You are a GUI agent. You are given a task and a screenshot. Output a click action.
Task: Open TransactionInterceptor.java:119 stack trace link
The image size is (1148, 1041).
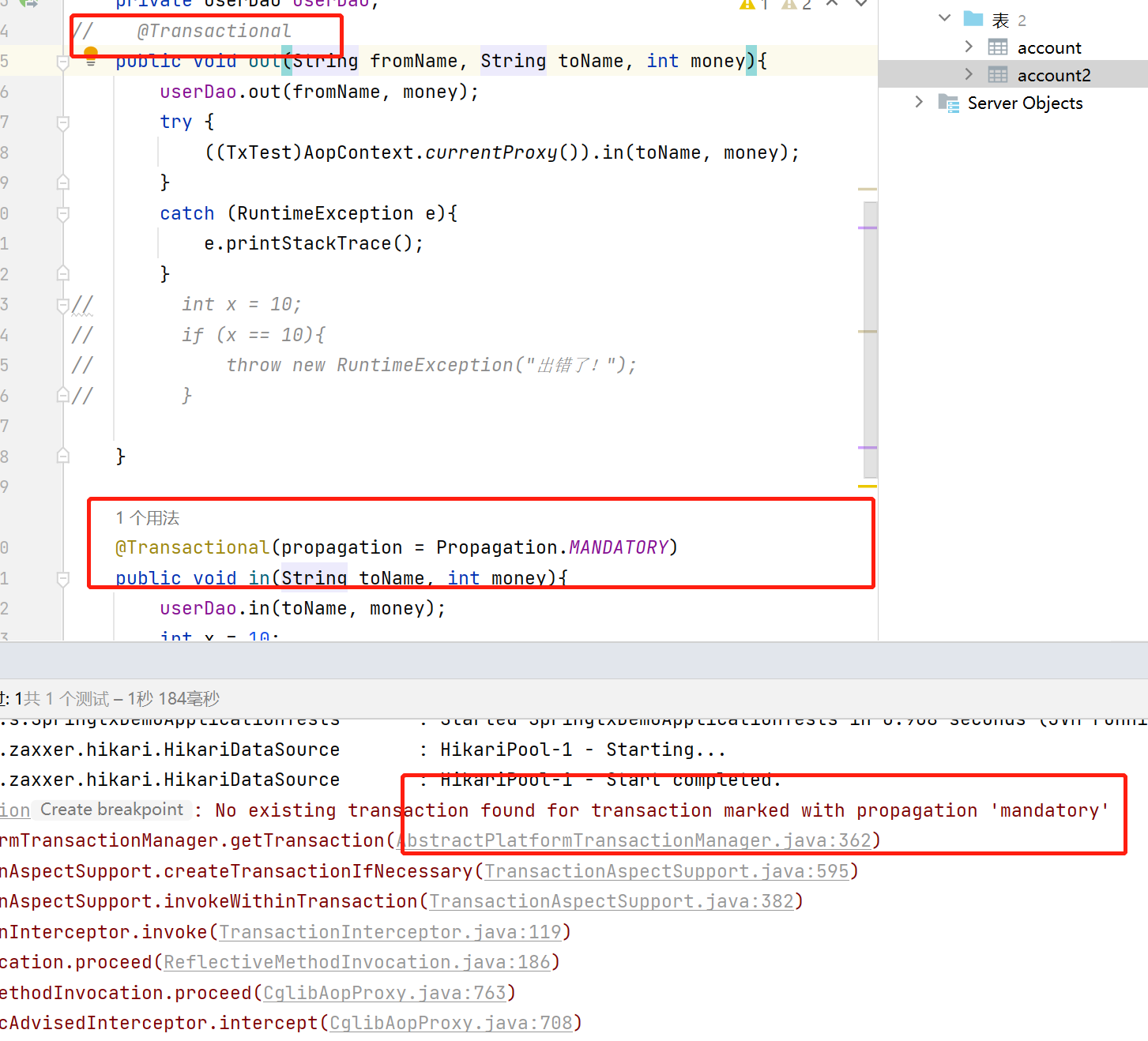pos(390,932)
